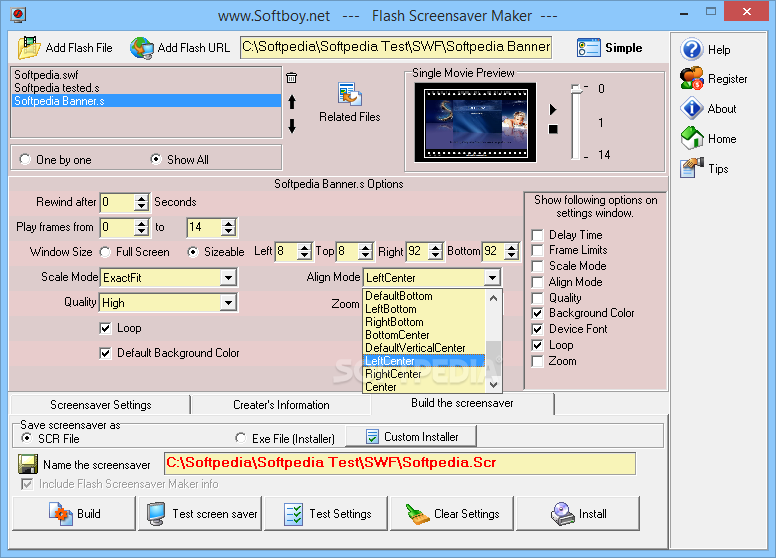The image size is (776, 558).
Task: Collapse the Align Mode dropdown arrow
Action: (x=492, y=278)
